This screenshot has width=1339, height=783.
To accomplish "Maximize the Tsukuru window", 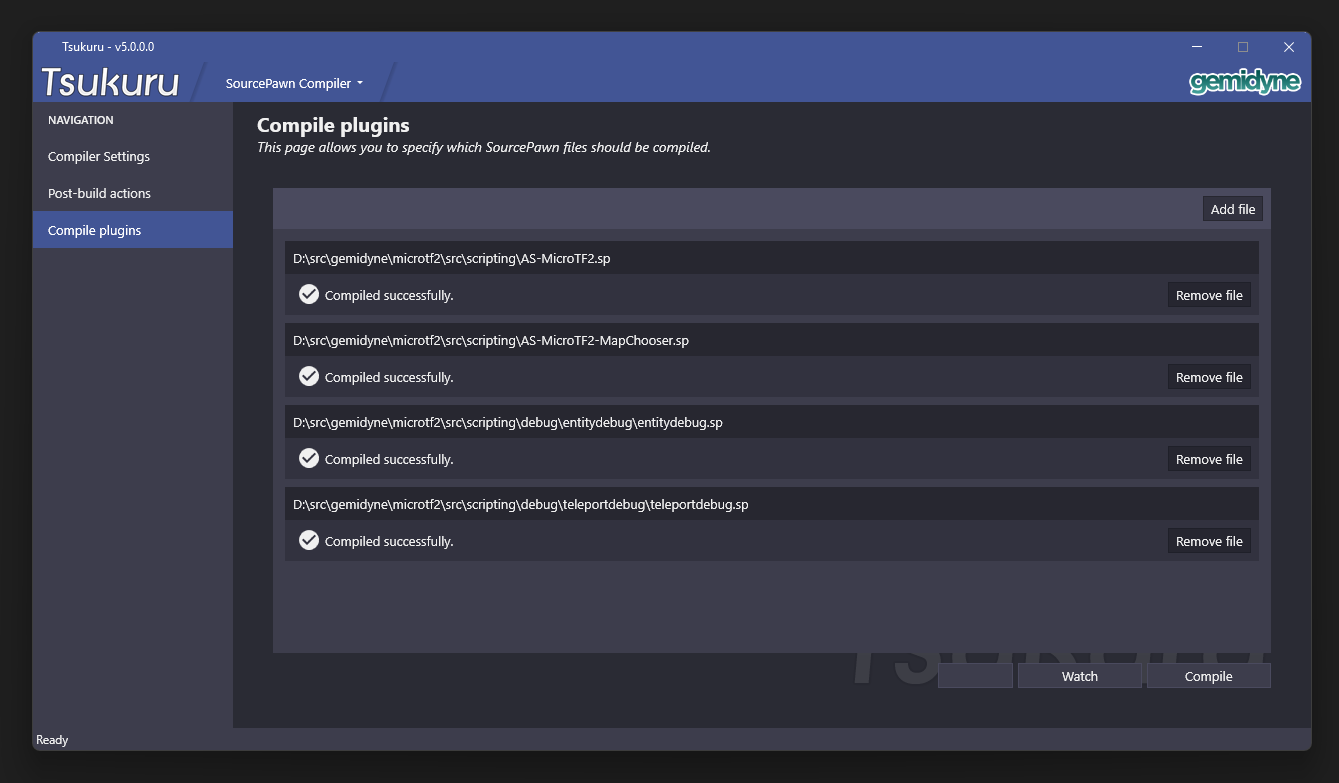I will click(1242, 47).
